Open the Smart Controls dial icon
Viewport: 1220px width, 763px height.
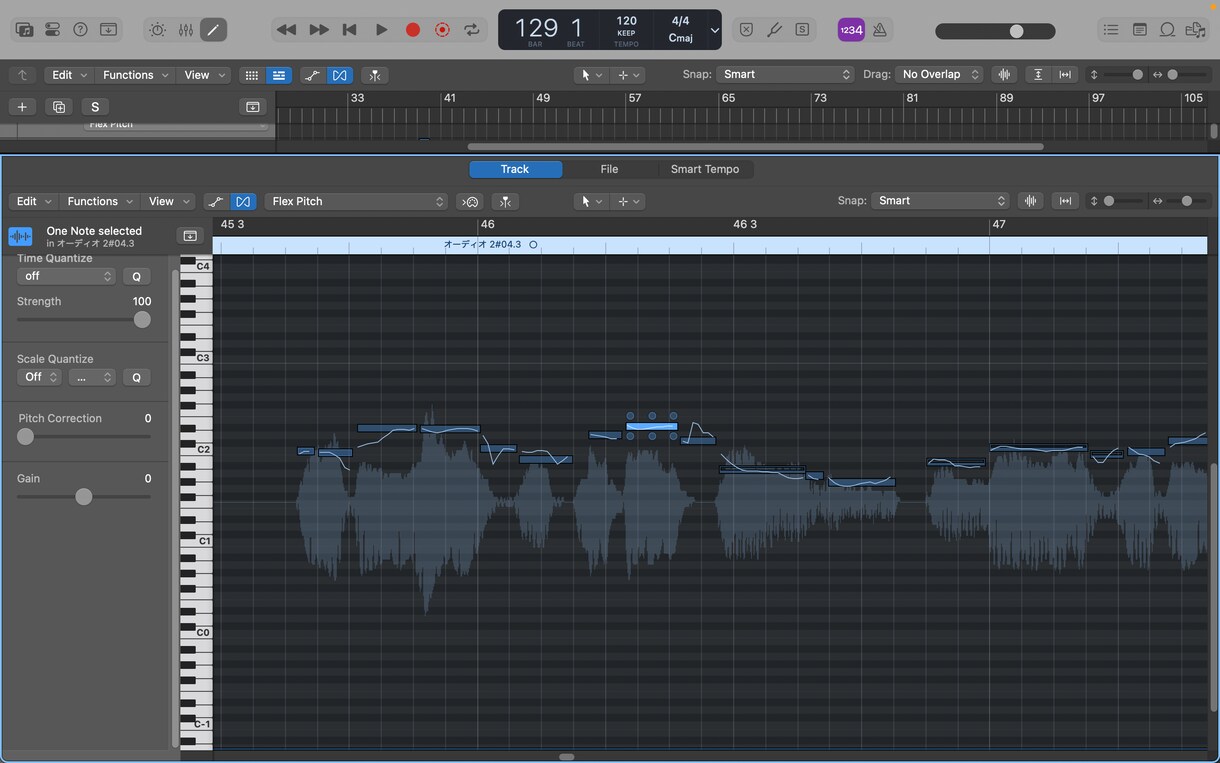(x=158, y=30)
